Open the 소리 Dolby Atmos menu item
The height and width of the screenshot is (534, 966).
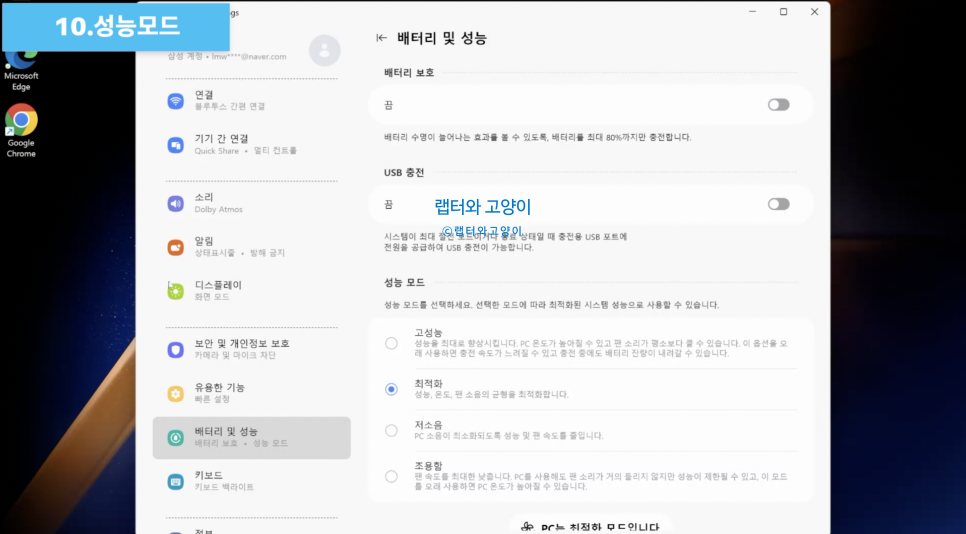pos(251,204)
